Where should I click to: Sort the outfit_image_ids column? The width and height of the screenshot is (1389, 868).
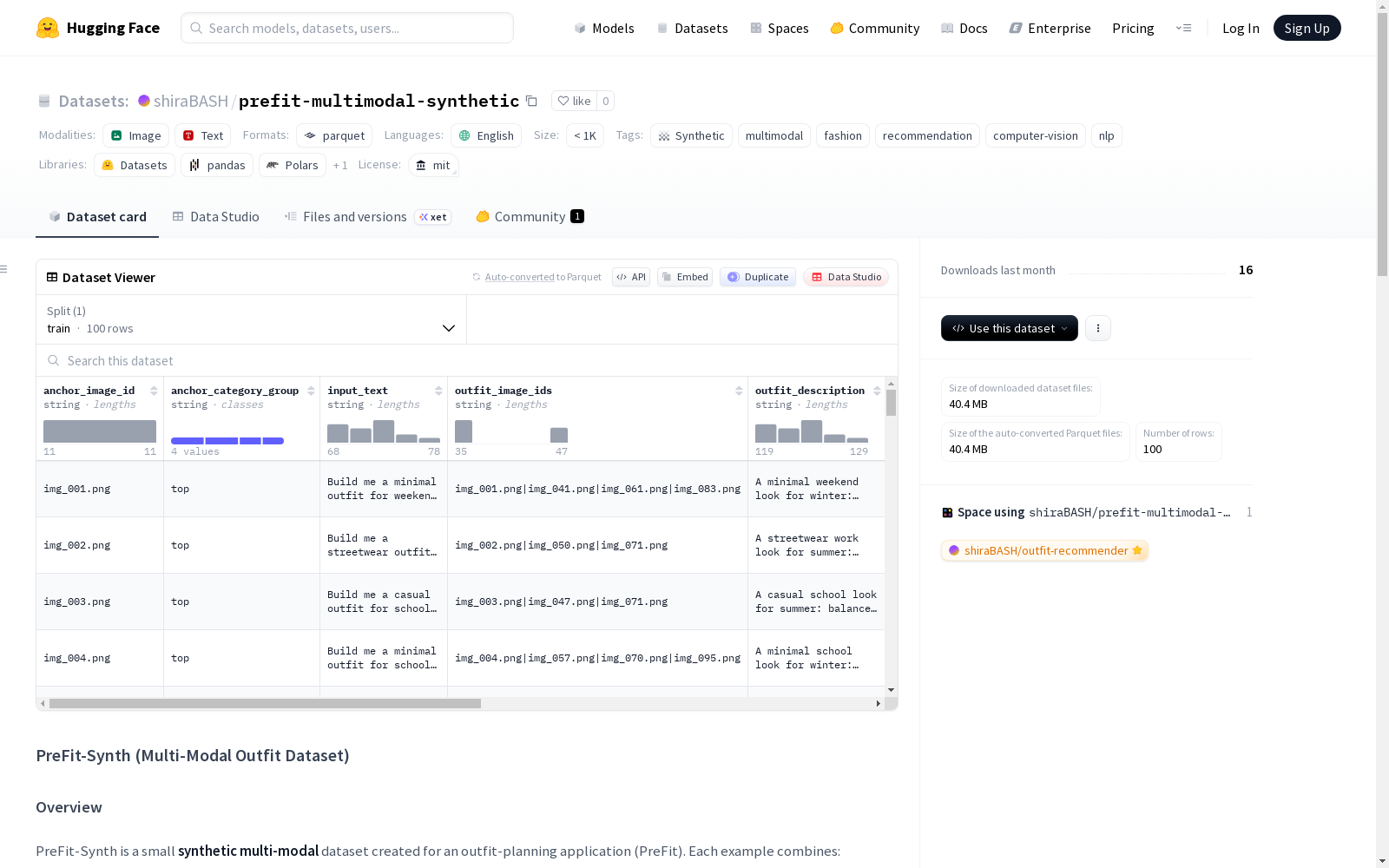coord(739,391)
